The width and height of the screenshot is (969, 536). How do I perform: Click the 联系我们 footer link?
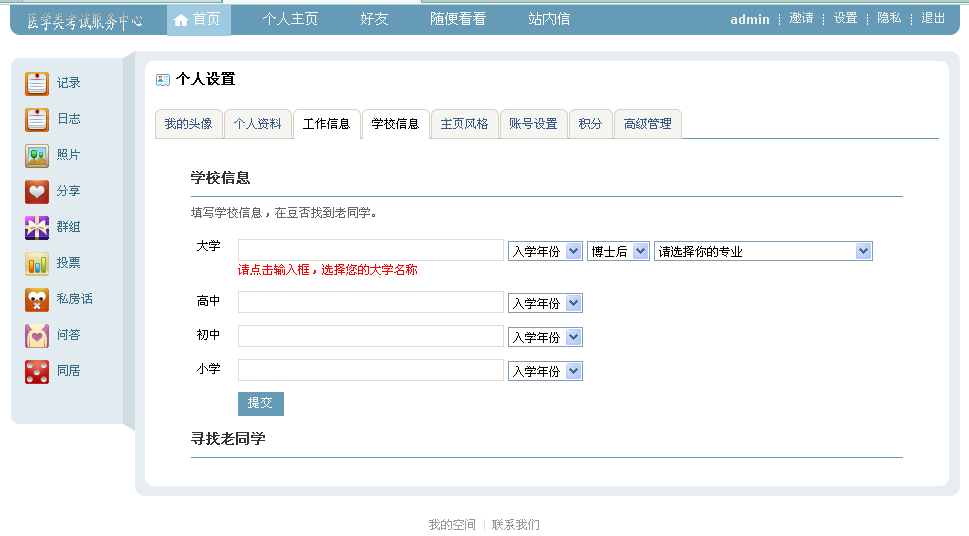pyautogui.click(x=515, y=525)
